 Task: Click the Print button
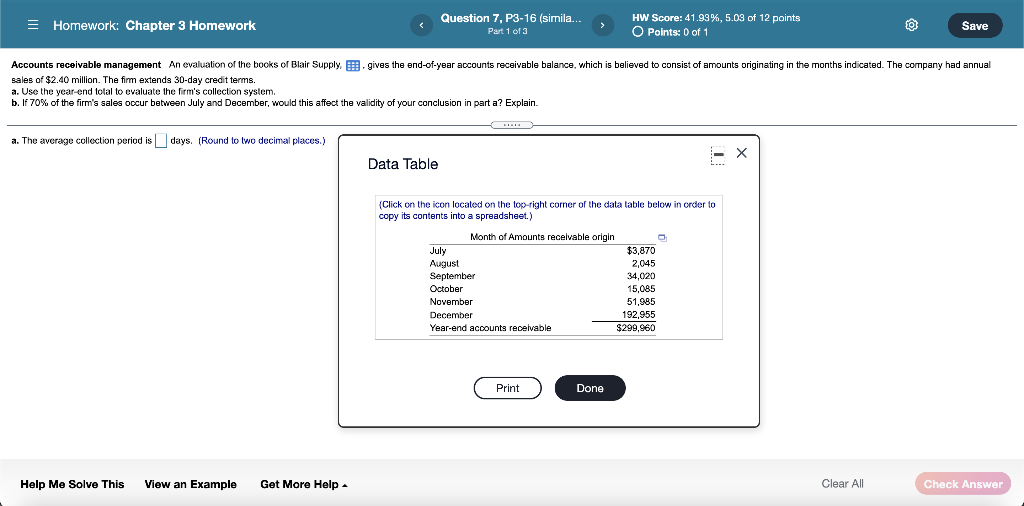(x=507, y=388)
